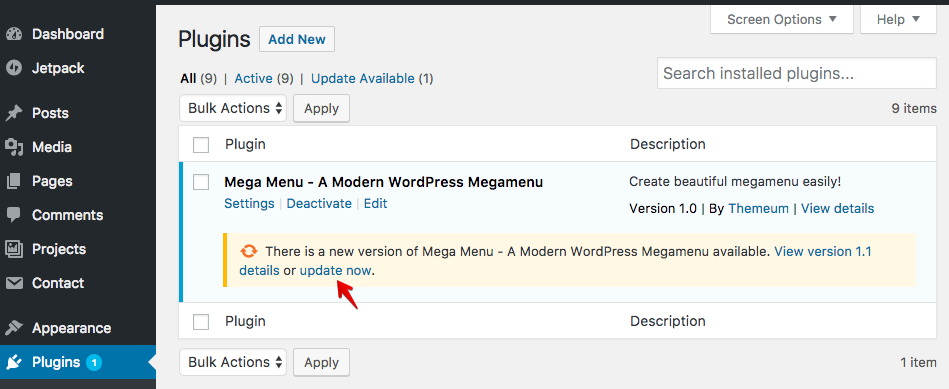
Task: Click the Media library icon
Action: coord(14,147)
